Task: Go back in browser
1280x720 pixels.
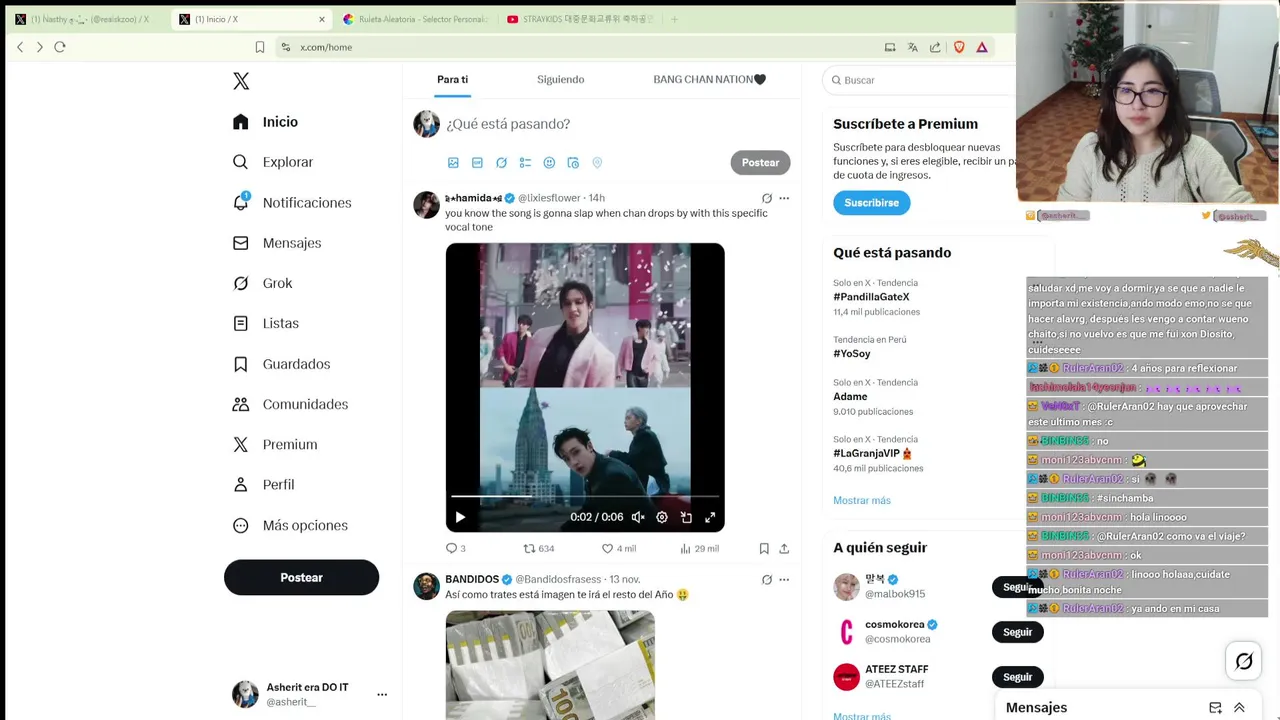Action: point(20,47)
